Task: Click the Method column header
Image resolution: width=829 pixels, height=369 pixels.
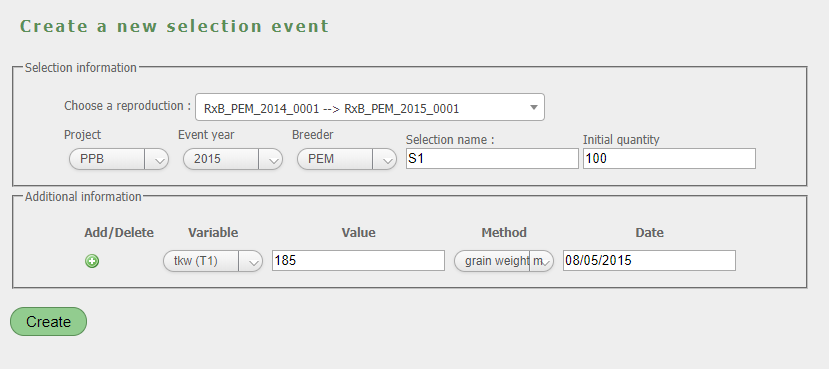Action: point(504,233)
